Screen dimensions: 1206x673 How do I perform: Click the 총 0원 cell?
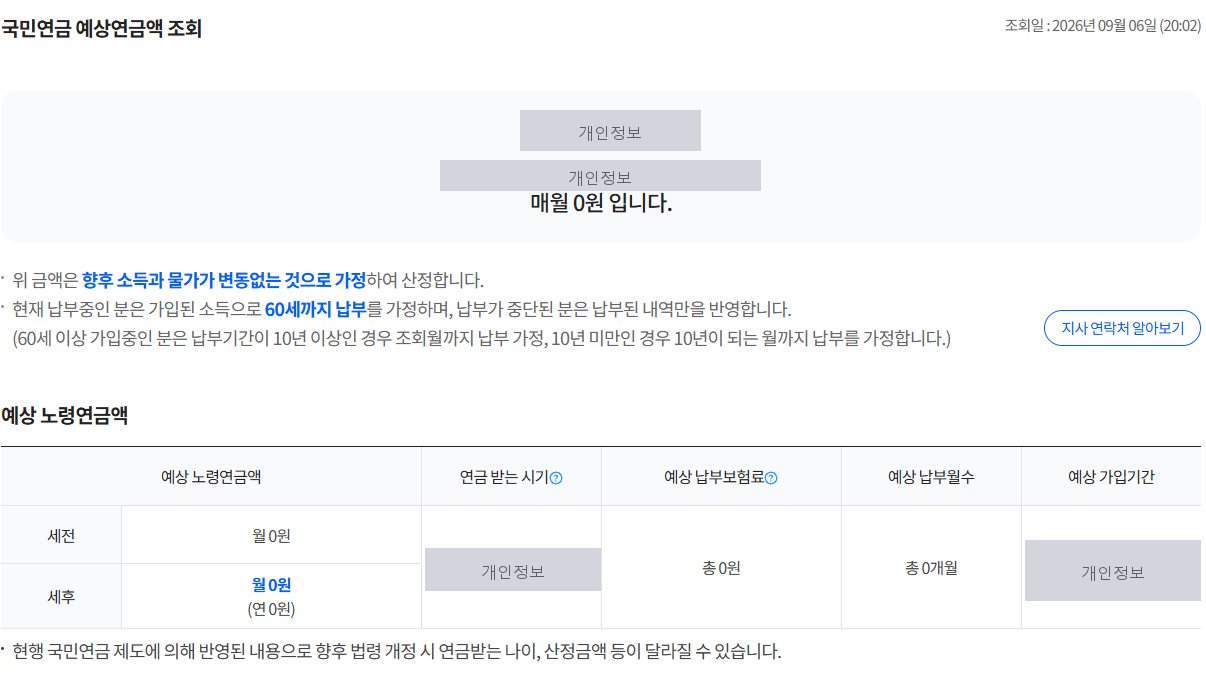click(721, 568)
